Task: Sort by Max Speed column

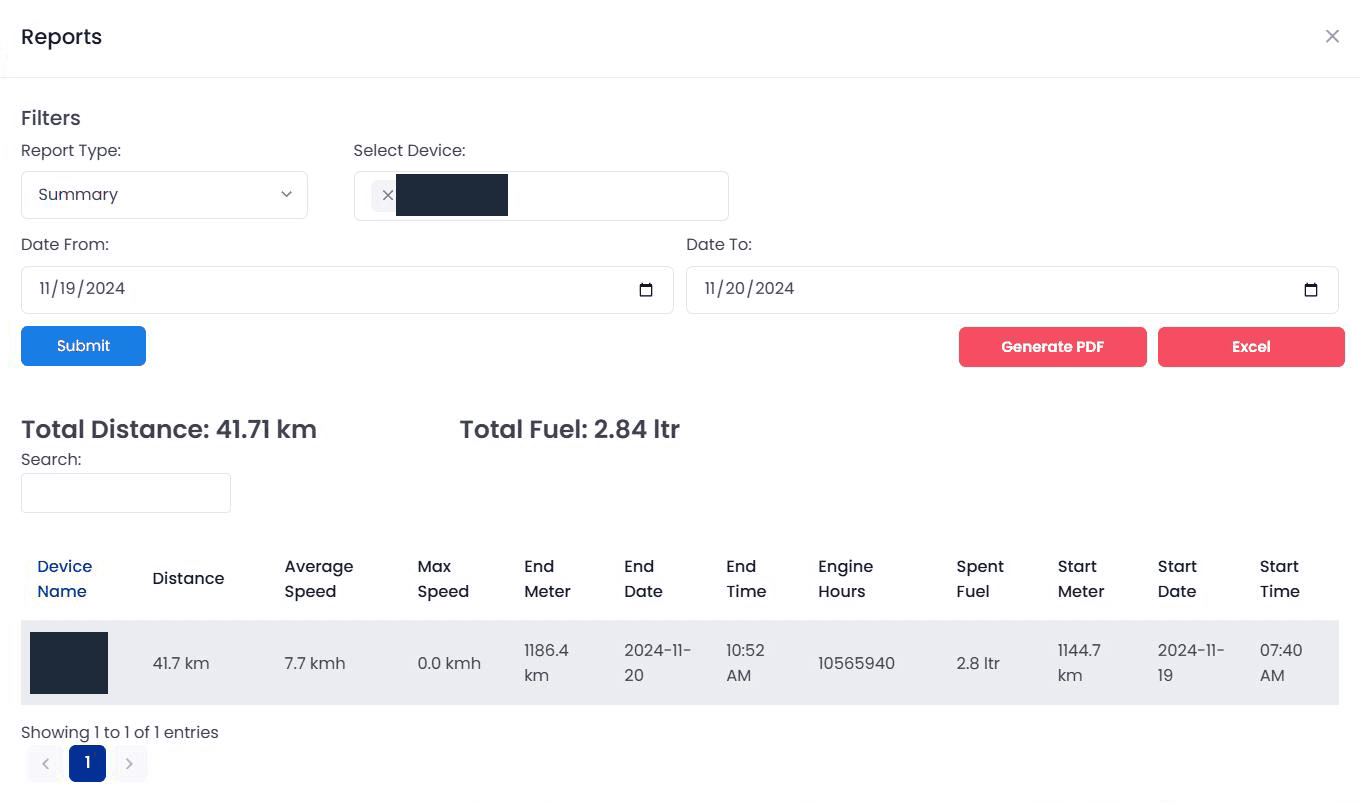Action: coord(443,579)
